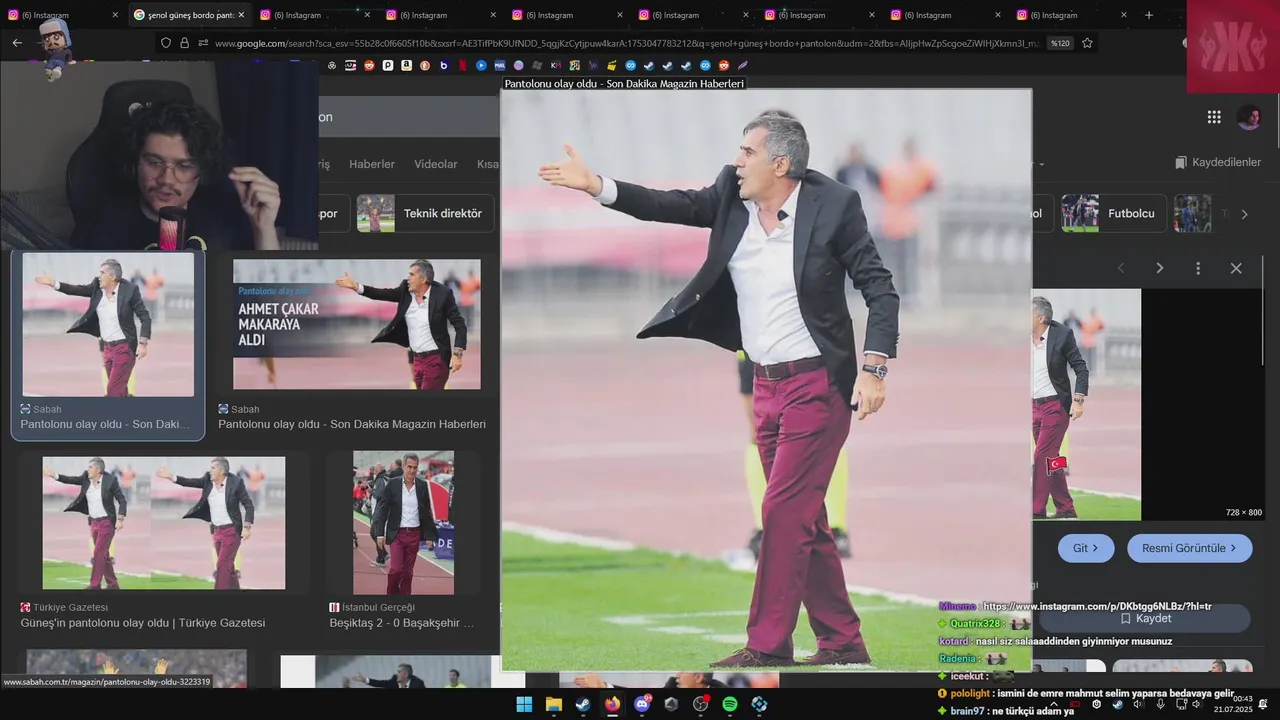Image resolution: width=1280 pixels, height=720 pixels.
Task: Open File Explorer from the taskbar
Action: pyautogui.click(x=554, y=704)
